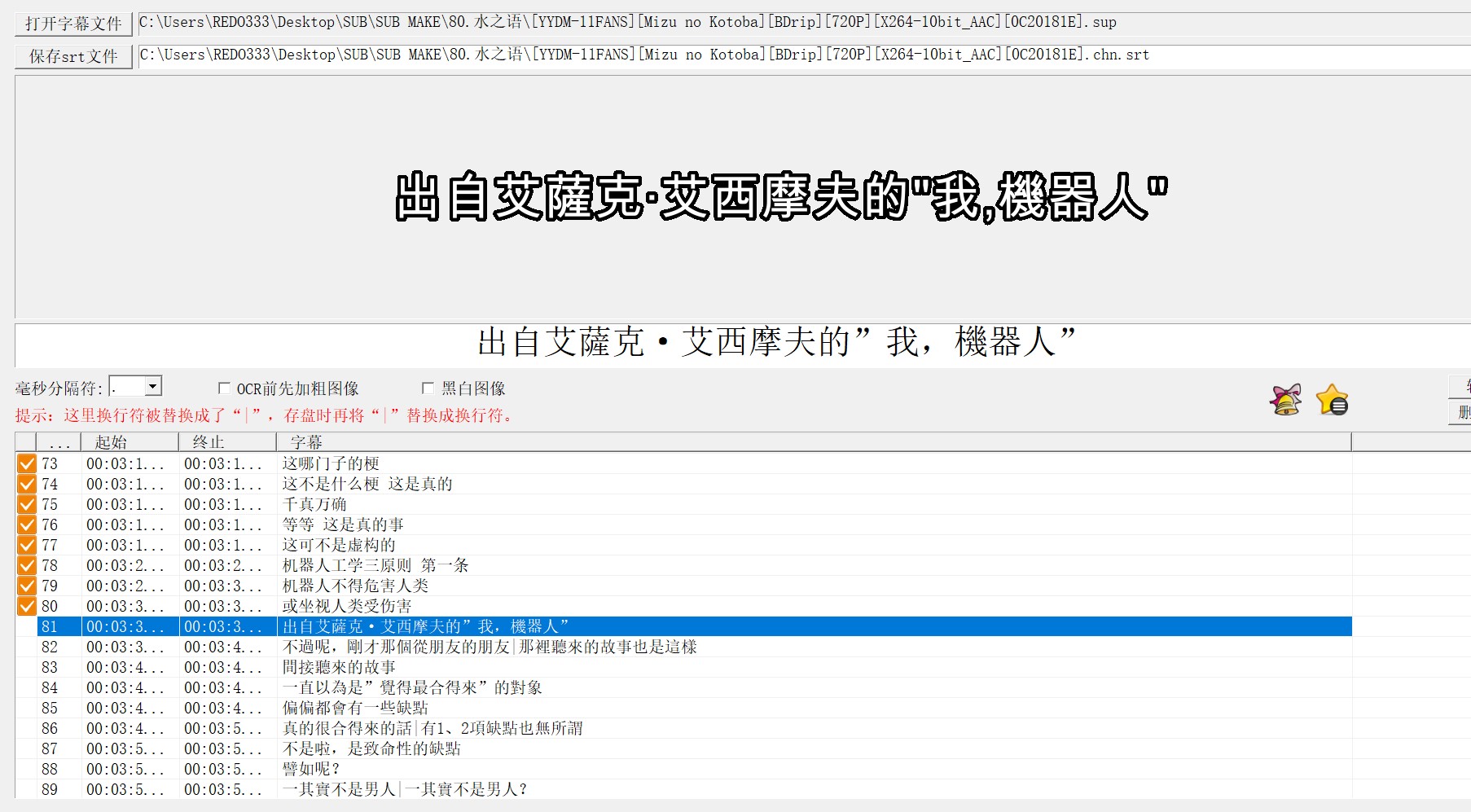This screenshot has width=1471, height=812.
Task: Click the 终止 column header
Action: tap(228, 442)
